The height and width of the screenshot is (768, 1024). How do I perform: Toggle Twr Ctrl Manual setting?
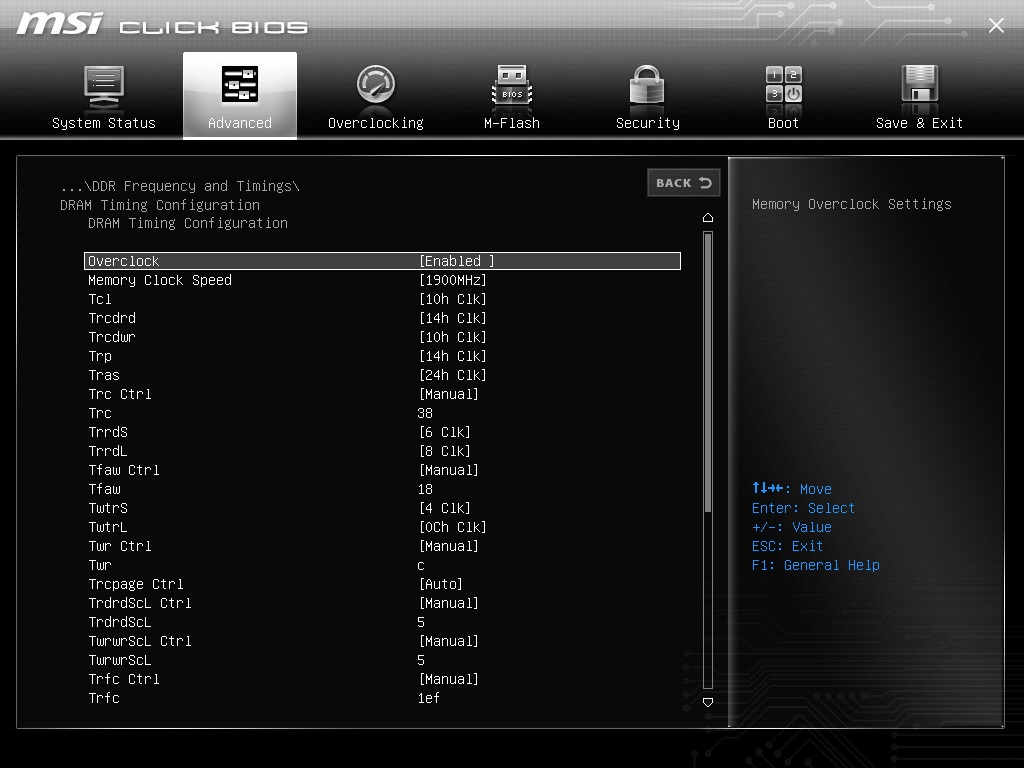pyautogui.click(x=449, y=546)
